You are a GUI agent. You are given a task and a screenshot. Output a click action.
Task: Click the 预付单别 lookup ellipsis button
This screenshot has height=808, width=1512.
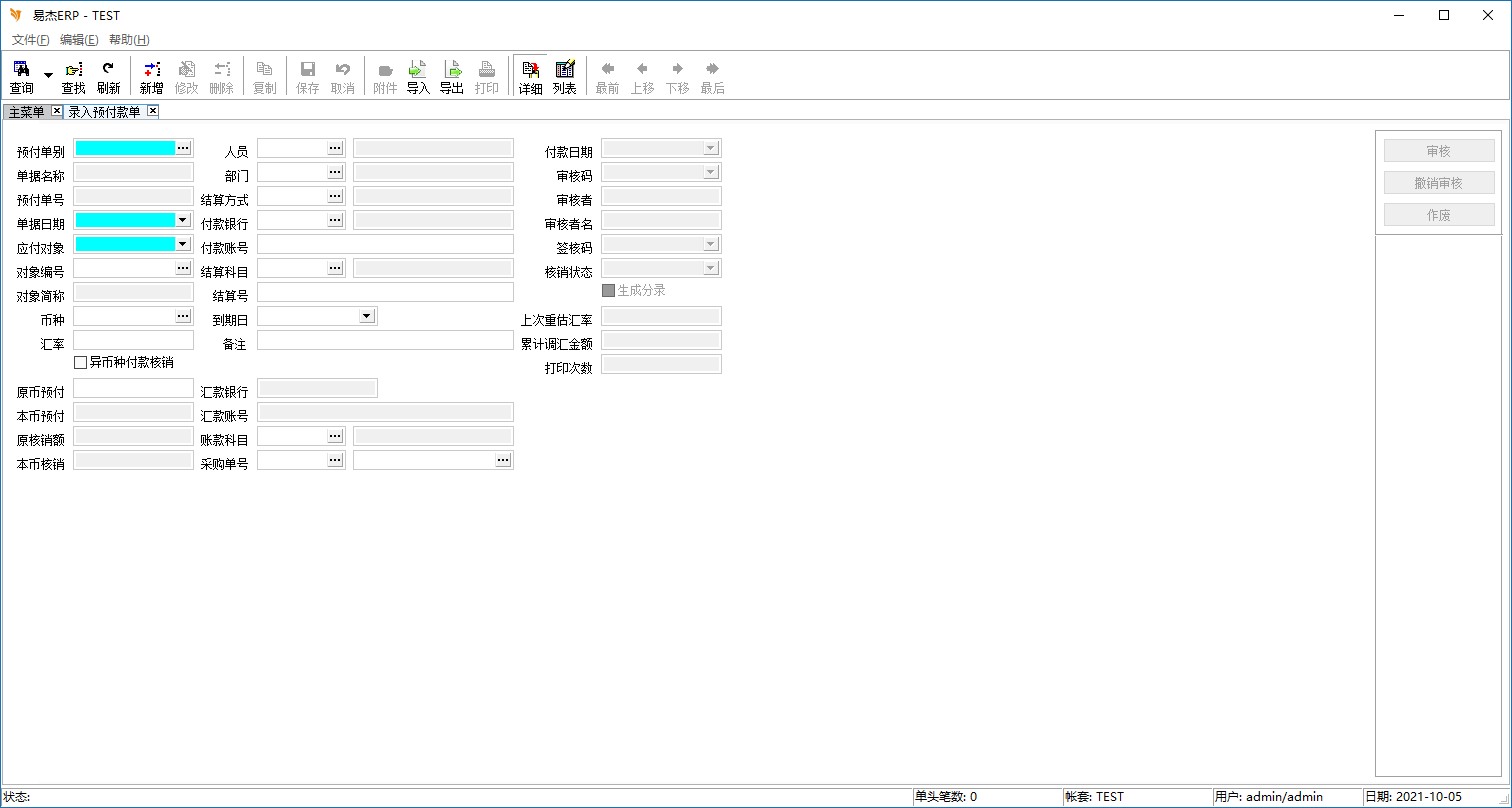[183, 148]
